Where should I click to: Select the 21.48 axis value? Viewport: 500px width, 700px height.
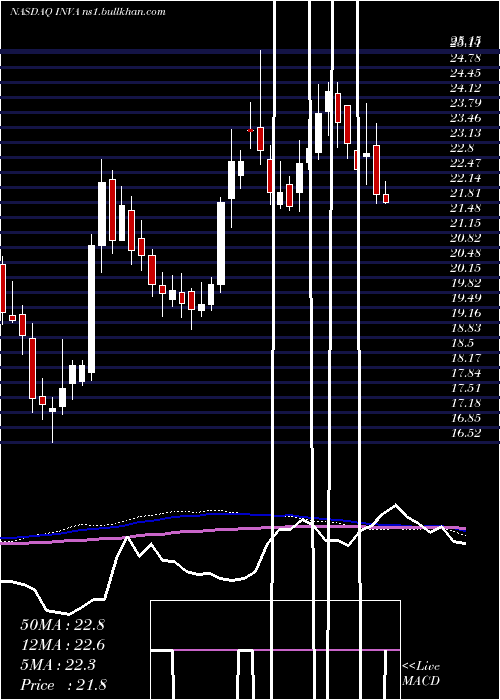(466, 208)
